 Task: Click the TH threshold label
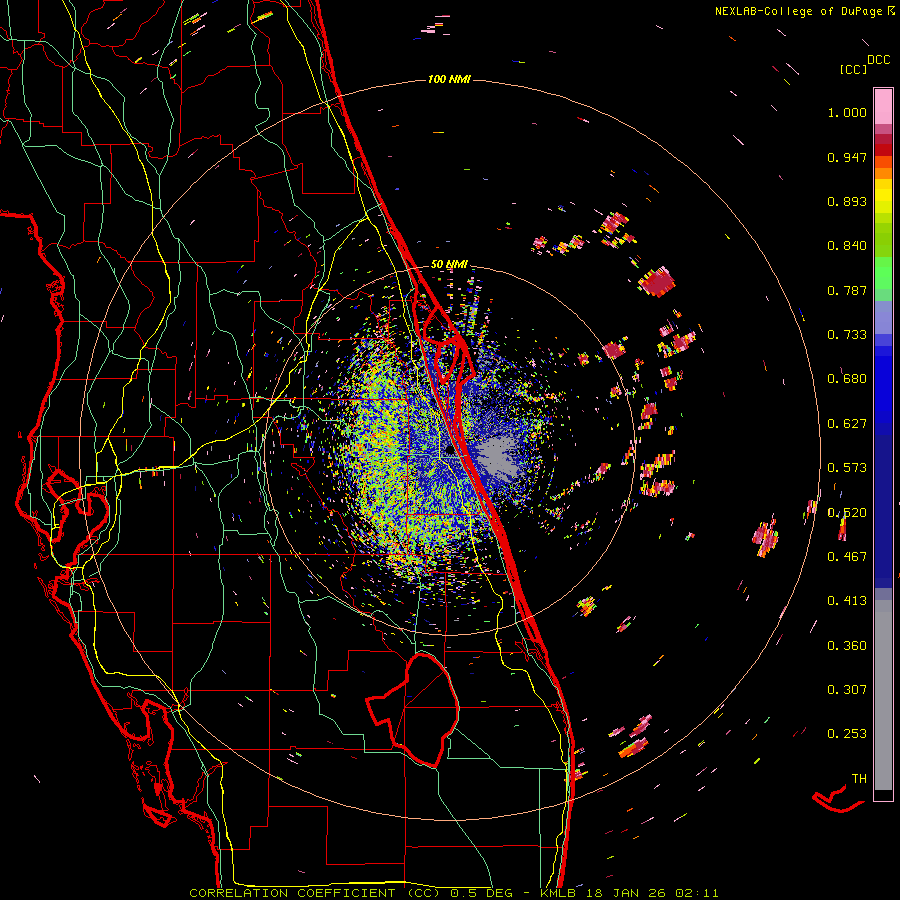click(859, 779)
